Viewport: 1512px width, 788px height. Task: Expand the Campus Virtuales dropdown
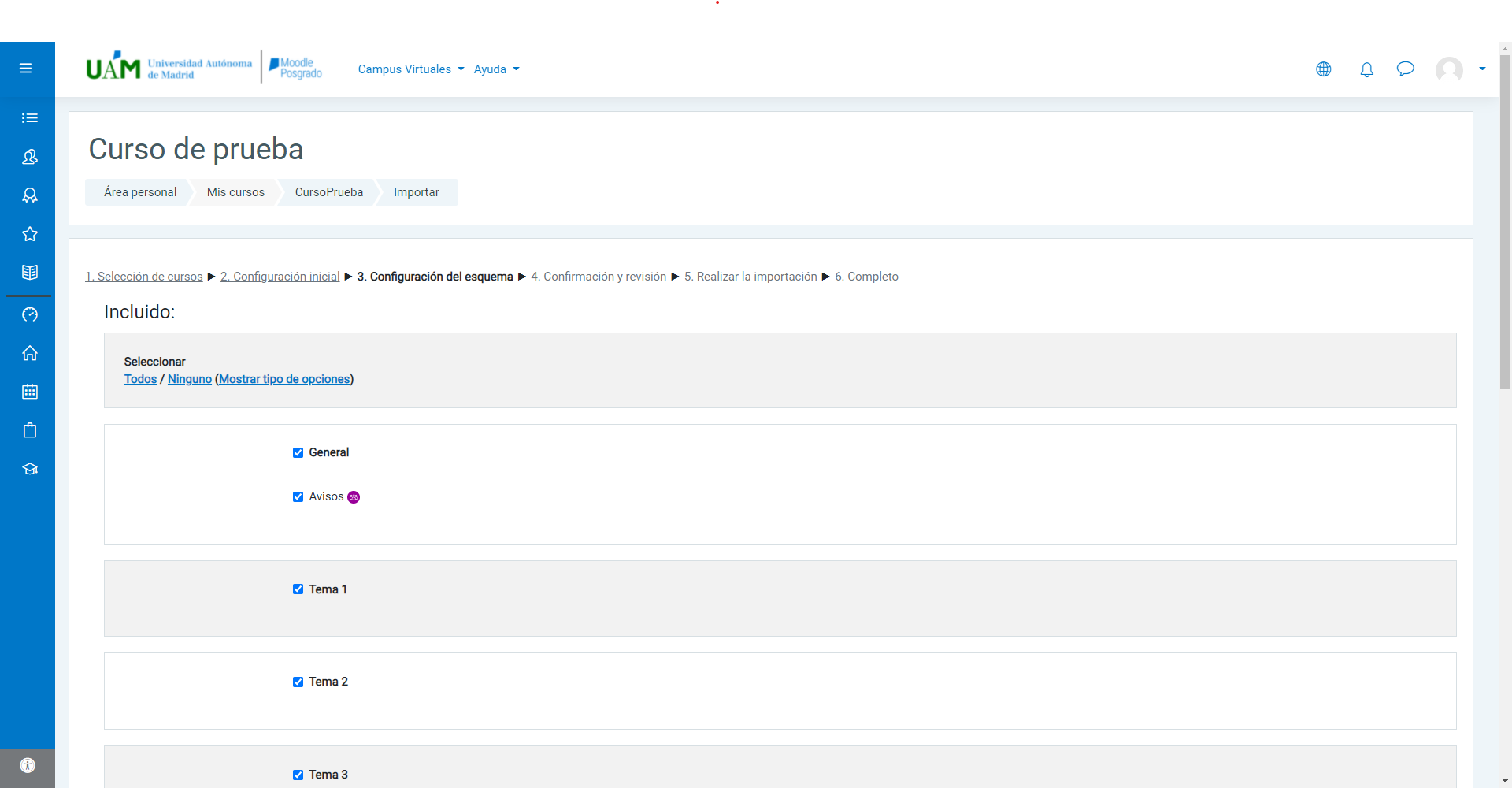tap(410, 69)
